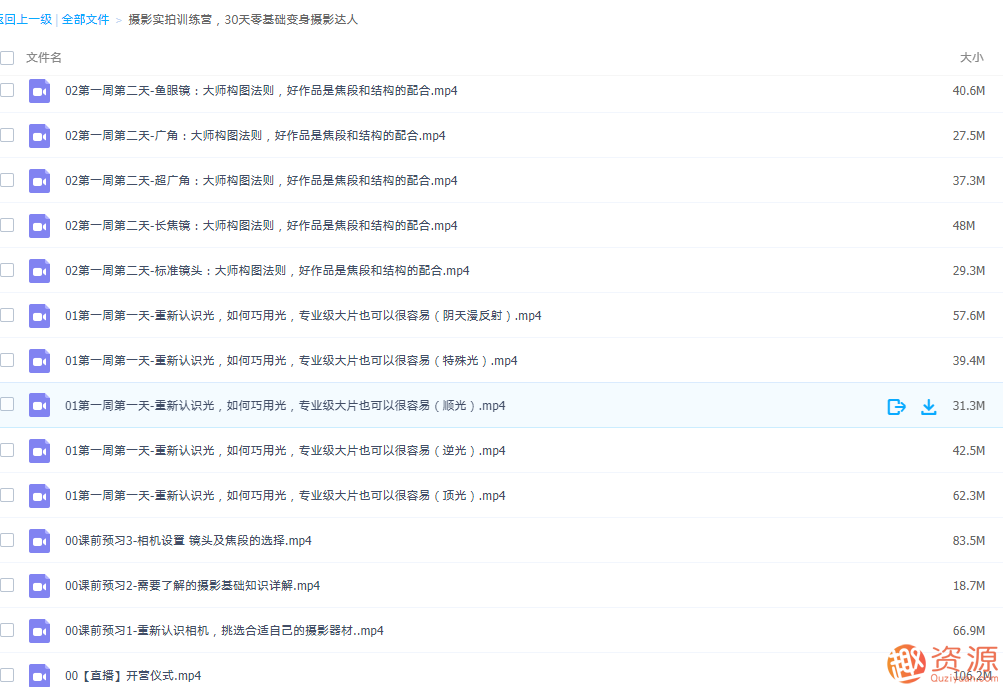This screenshot has height=687, width=1003.
Task: Click 返回上一级 to go back
Action: tap(26, 19)
